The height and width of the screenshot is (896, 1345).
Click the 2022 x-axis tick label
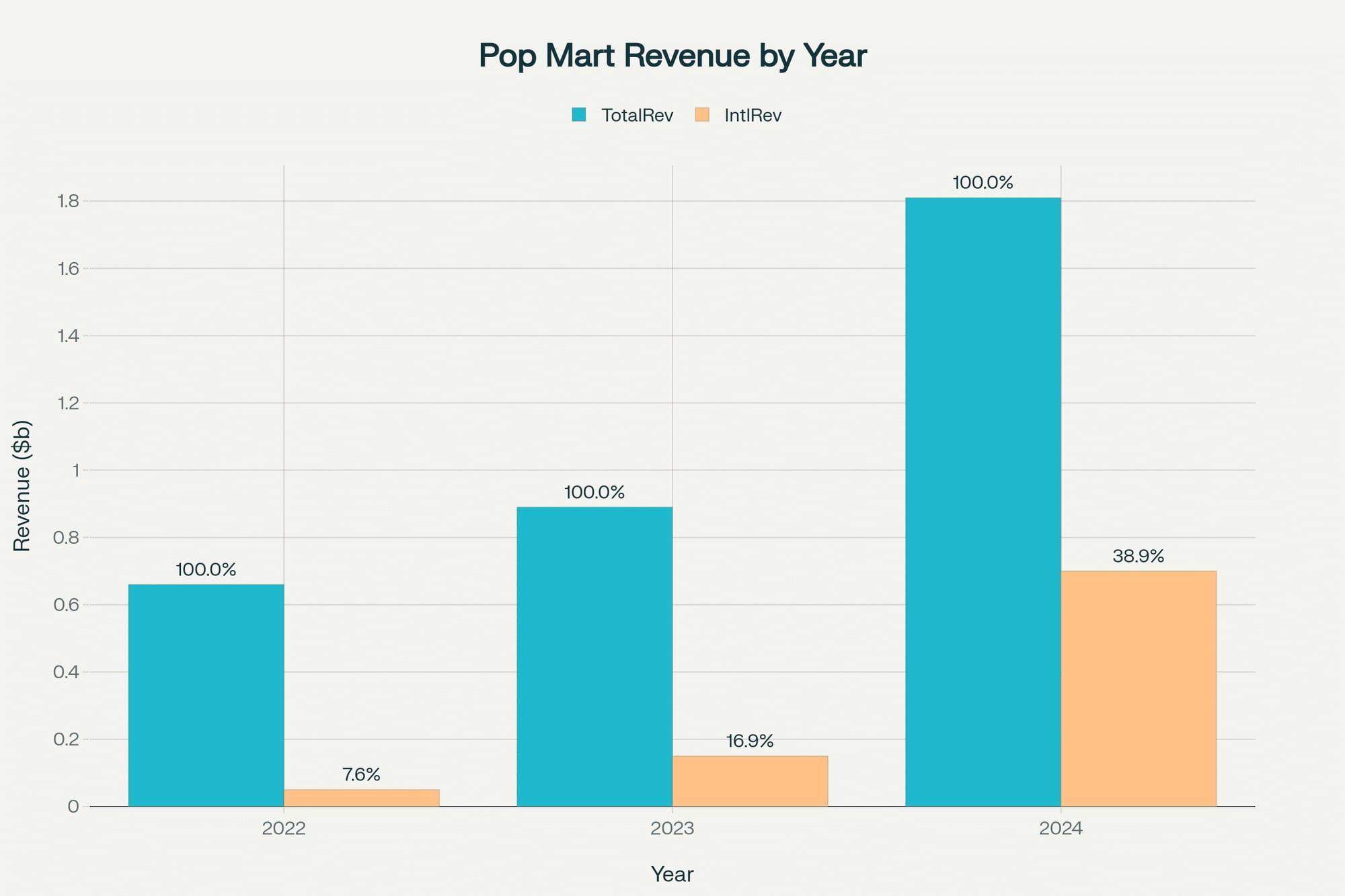point(284,828)
